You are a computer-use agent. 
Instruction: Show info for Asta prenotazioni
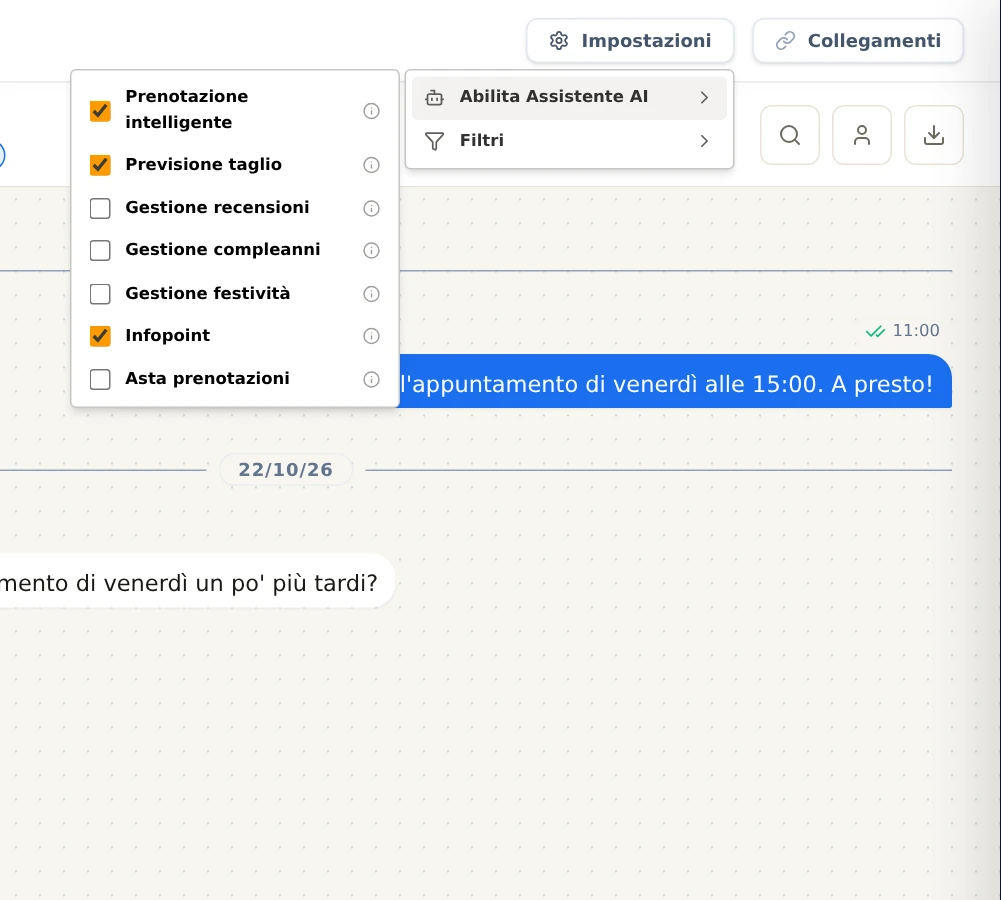(372, 379)
